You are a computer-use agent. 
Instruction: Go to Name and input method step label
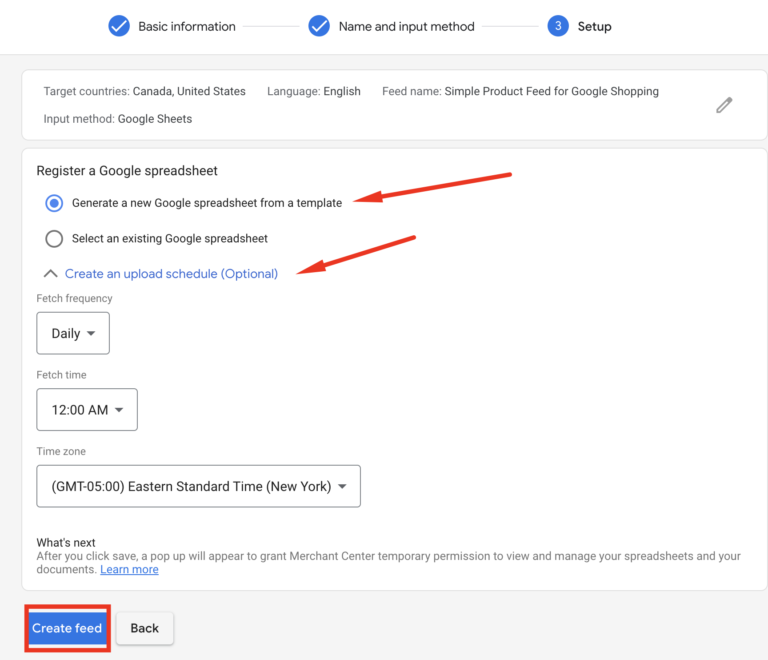tap(407, 26)
